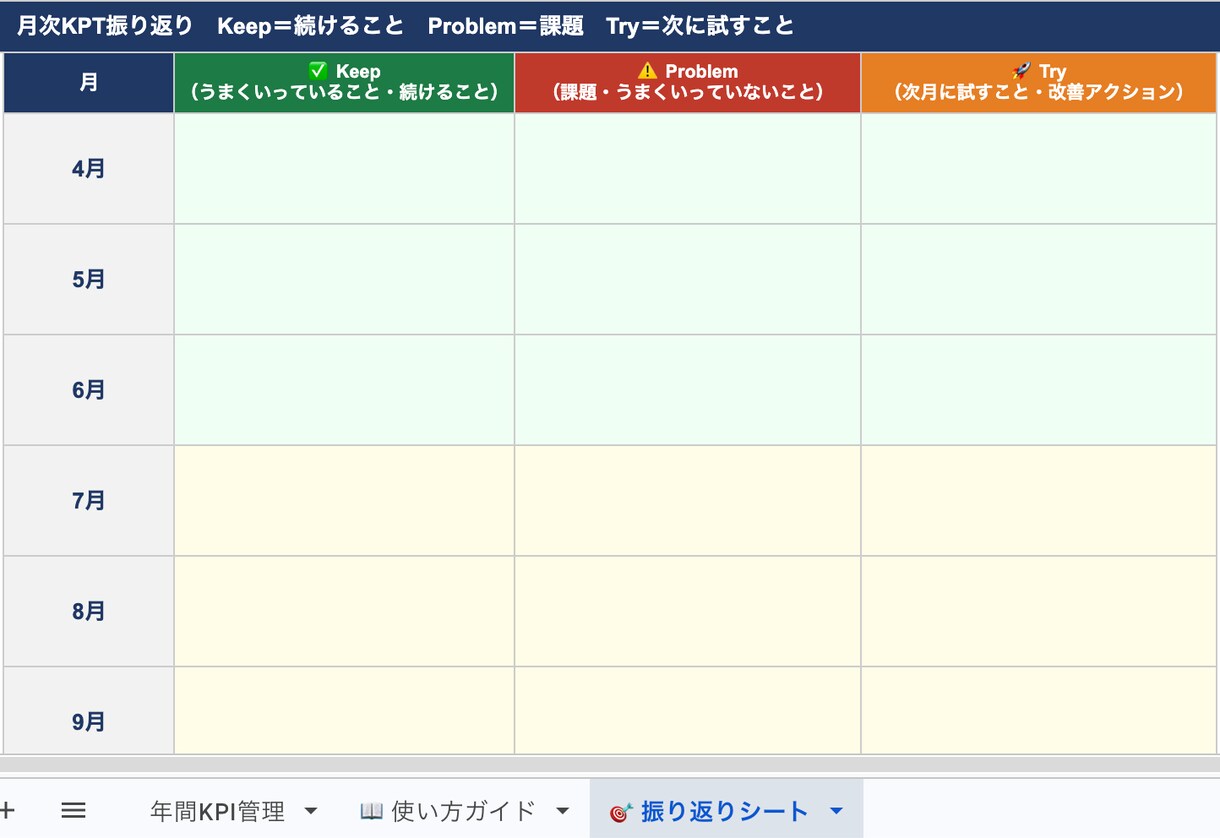Open the 振り返りシート tab dropdown arrow
This screenshot has height=838, width=1220.
(x=837, y=811)
